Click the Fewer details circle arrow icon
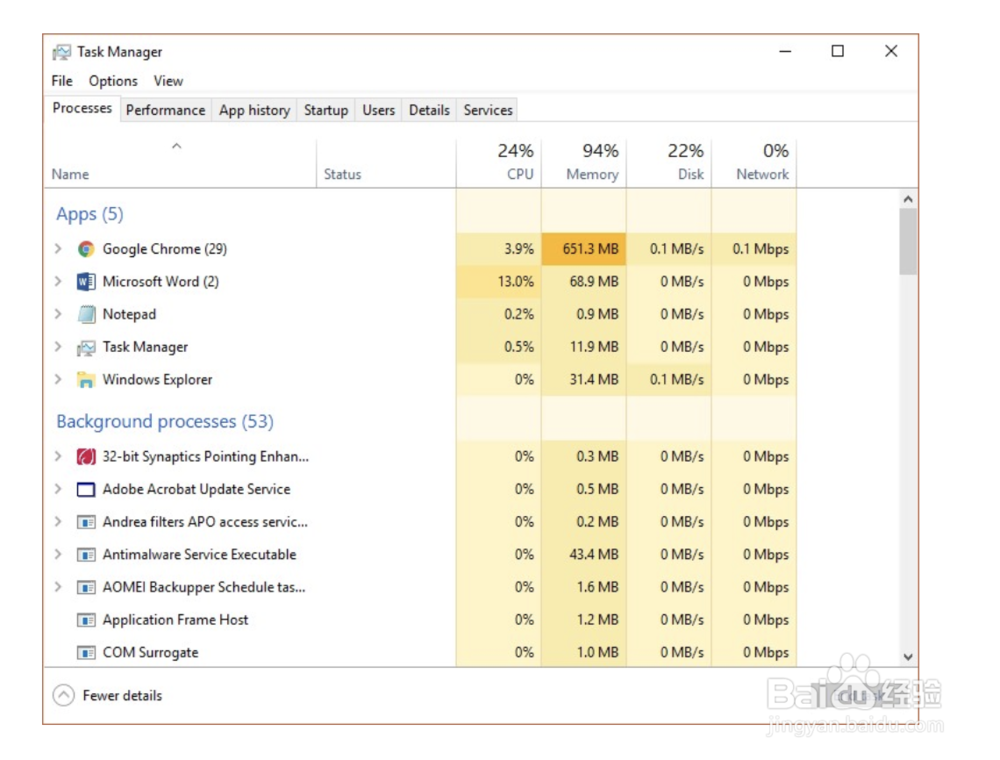The height and width of the screenshot is (760, 1000). point(64,695)
